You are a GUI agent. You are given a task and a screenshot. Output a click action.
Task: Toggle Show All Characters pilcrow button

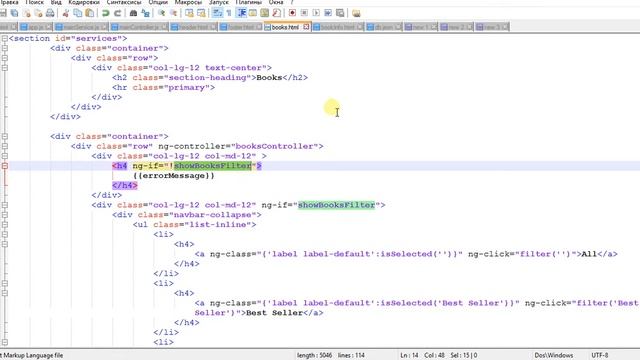[x=229, y=13]
